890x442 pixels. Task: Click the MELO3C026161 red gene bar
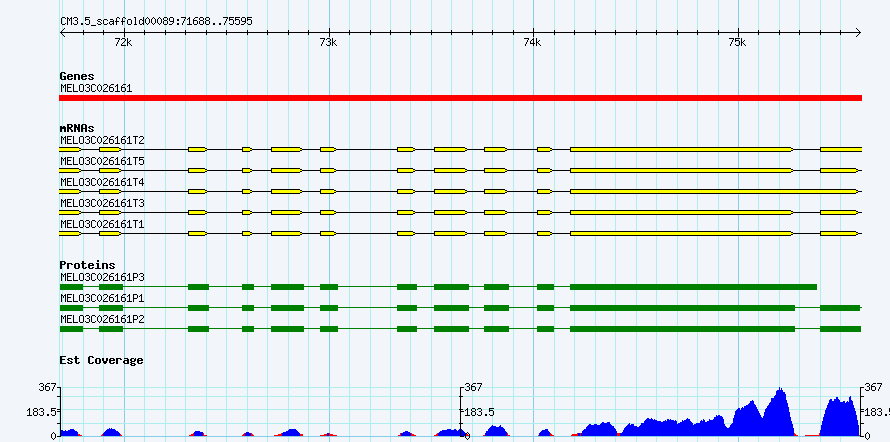(x=460, y=98)
